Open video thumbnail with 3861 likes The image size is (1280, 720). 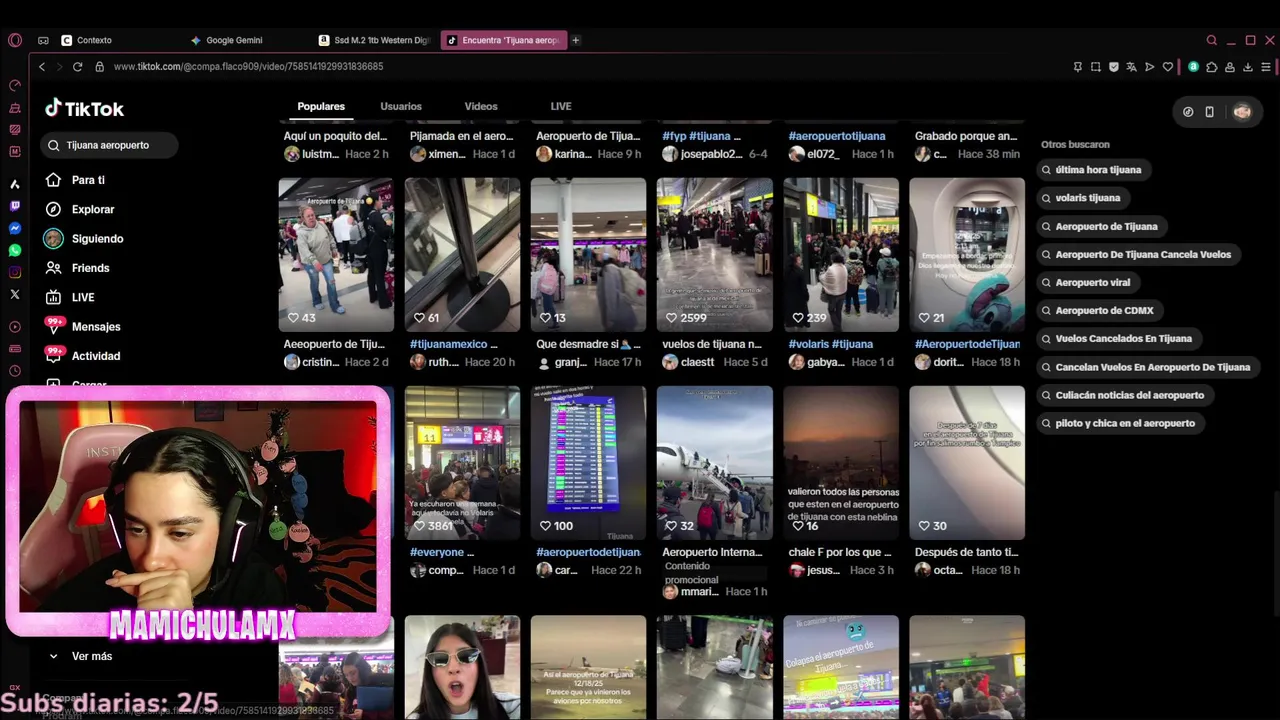point(462,462)
